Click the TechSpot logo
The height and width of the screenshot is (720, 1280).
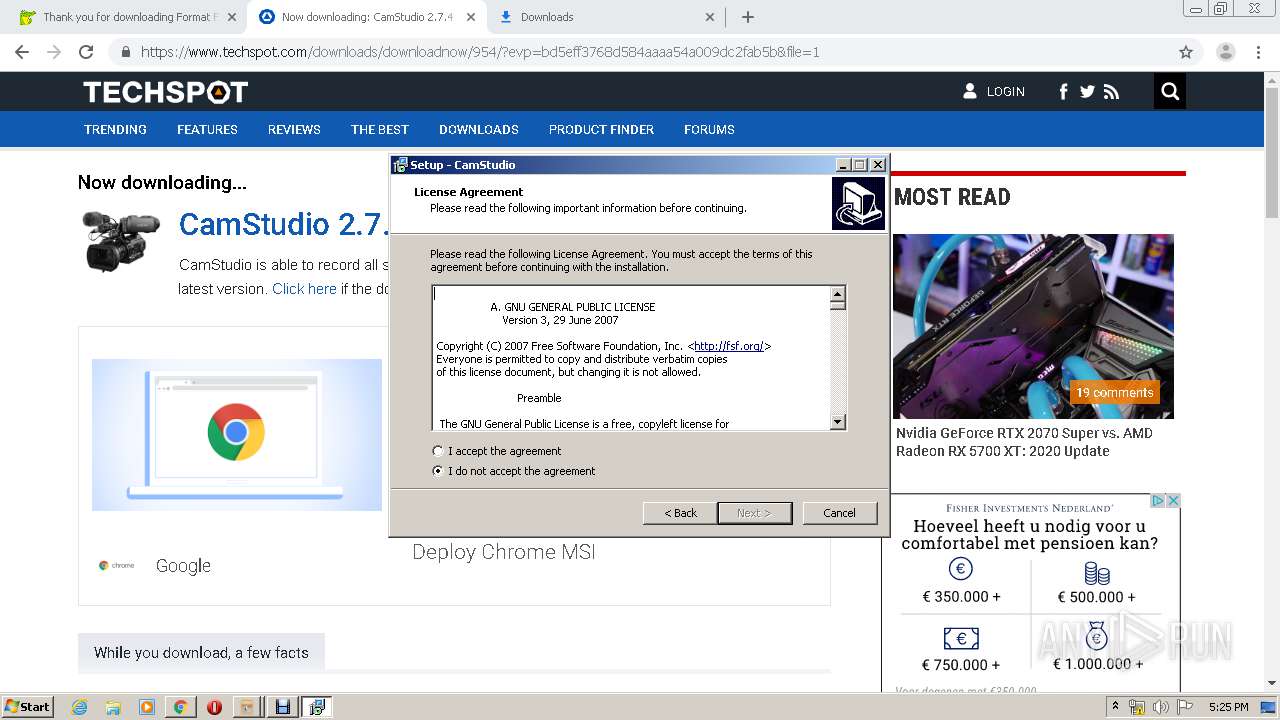165,92
